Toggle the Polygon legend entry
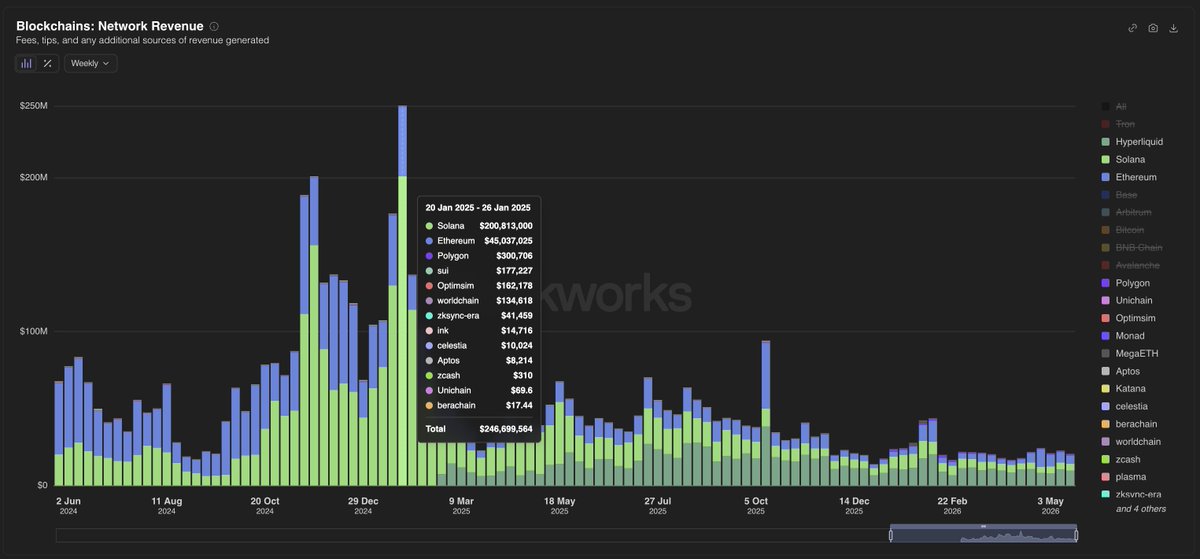Screen dimensions: 1200x559 tap(1125, 283)
